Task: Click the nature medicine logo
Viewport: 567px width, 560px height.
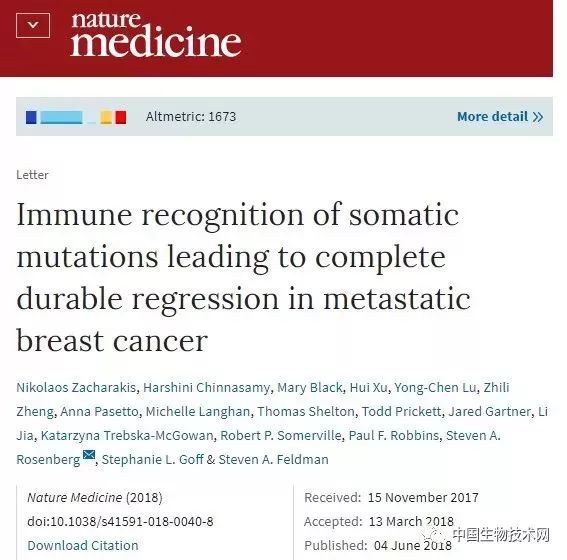Action: click(x=156, y=35)
